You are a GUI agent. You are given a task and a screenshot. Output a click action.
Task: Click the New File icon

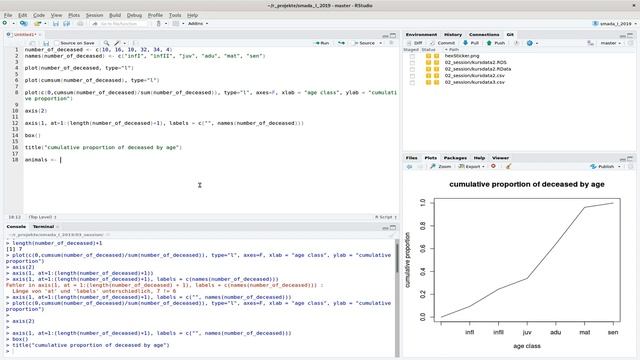pyautogui.click(x=5, y=23)
